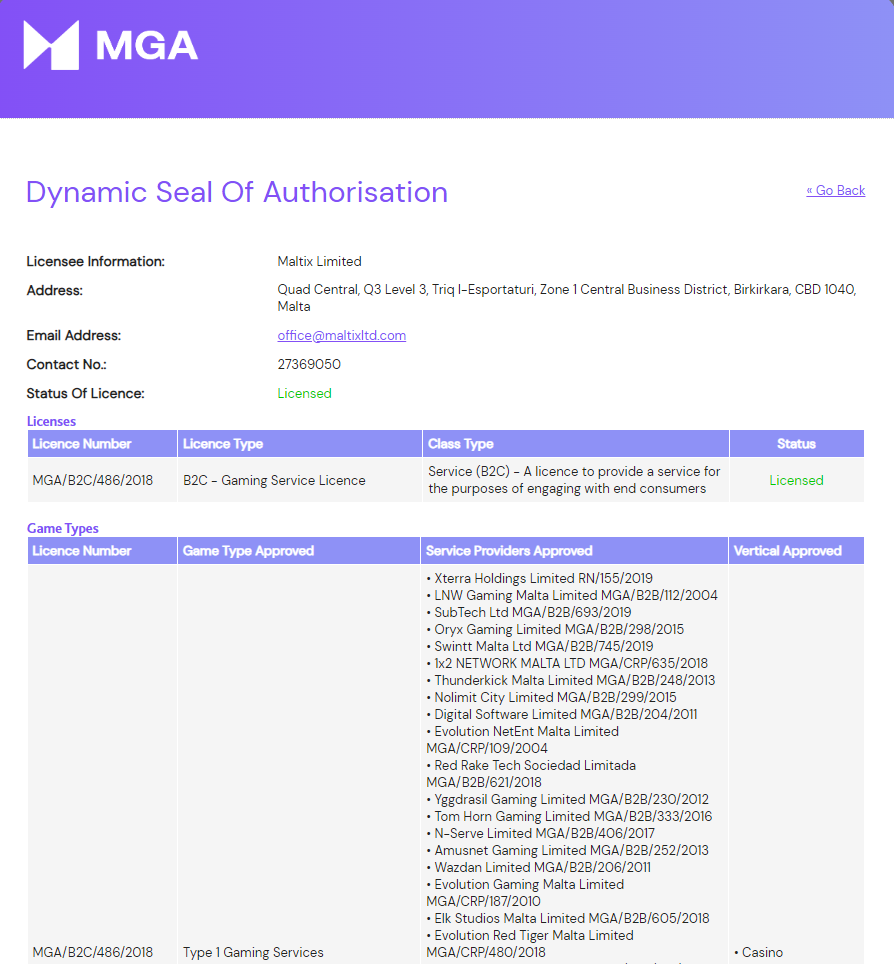
Task: Click the Class Type column header
Action: point(576,444)
